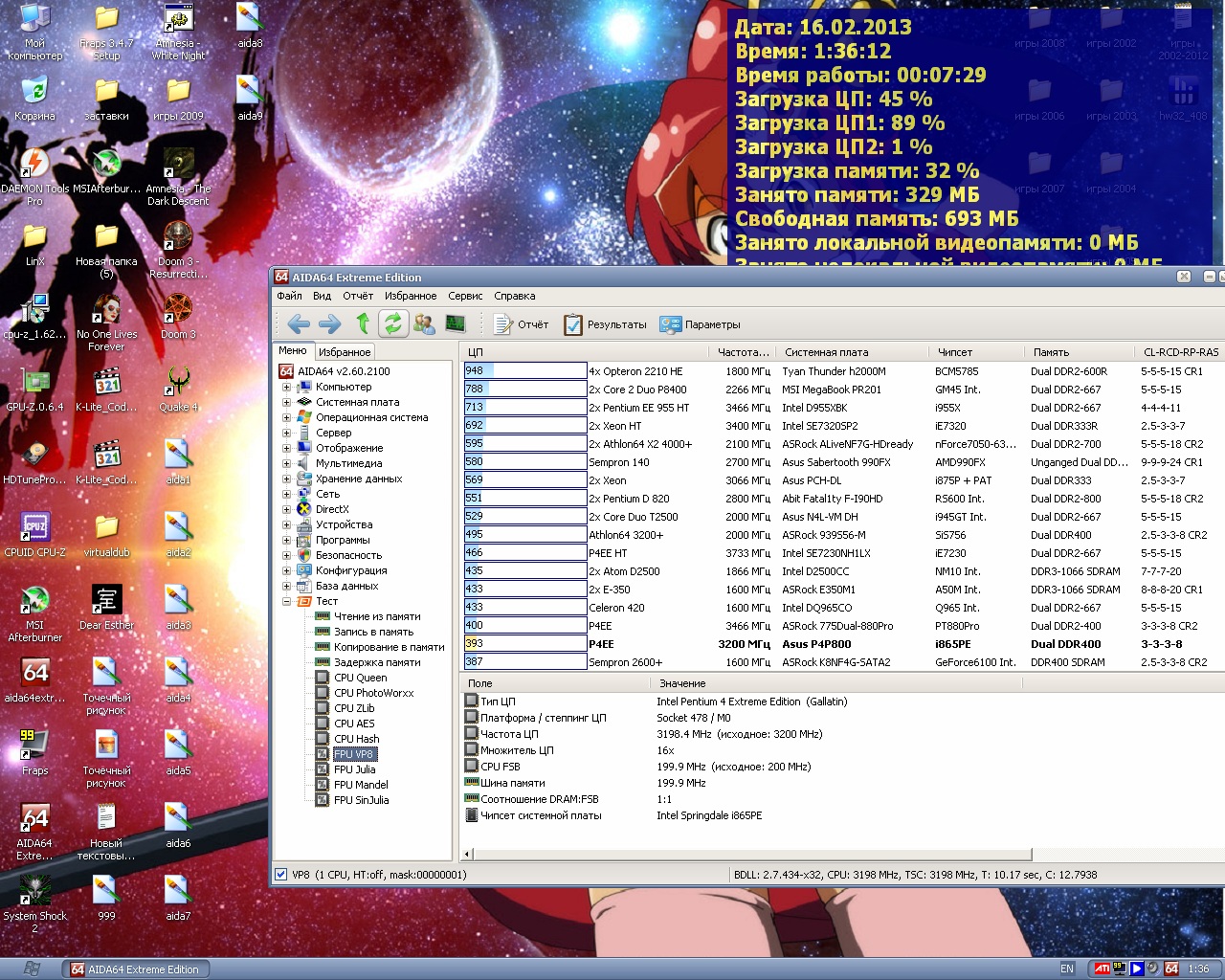Sort by the Частота column header
This screenshot has height=980, width=1225.
[744, 352]
